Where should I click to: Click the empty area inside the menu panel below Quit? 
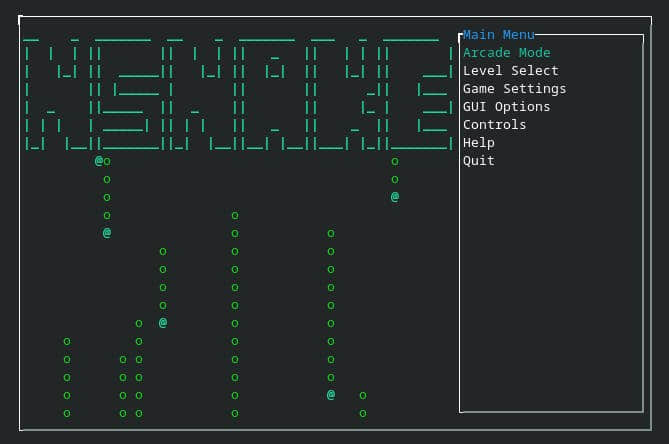pyautogui.click(x=550, y=290)
